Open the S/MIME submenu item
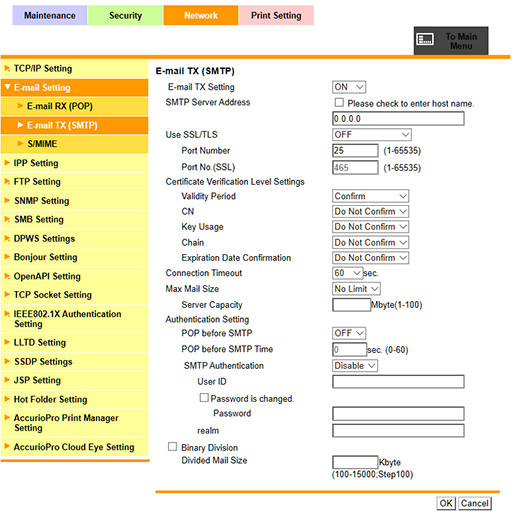The height and width of the screenshot is (515, 517). 74,144
